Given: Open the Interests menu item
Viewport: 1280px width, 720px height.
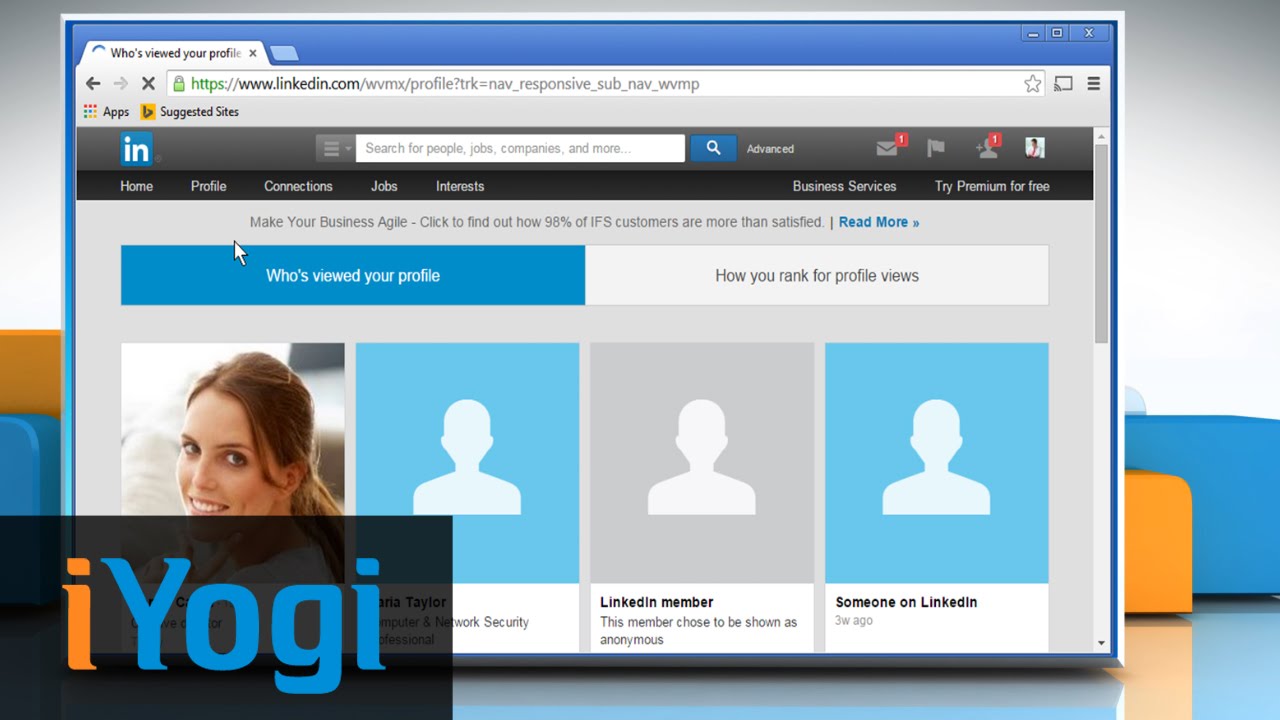Looking at the screenshot, I should pos(460,186).
